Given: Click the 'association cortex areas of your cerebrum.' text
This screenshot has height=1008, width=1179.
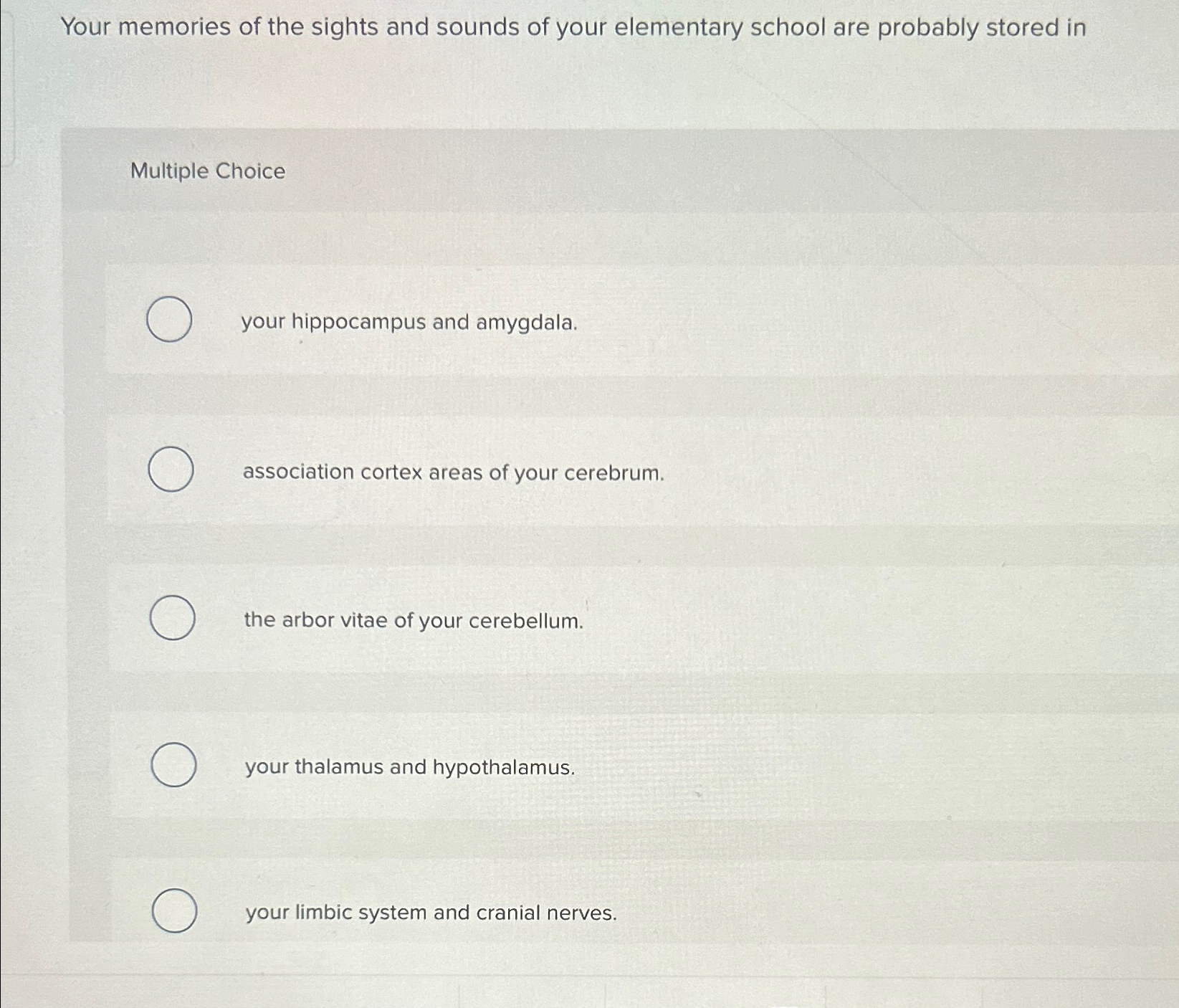Looking at the screenshot, I should (x=454, y=473).
